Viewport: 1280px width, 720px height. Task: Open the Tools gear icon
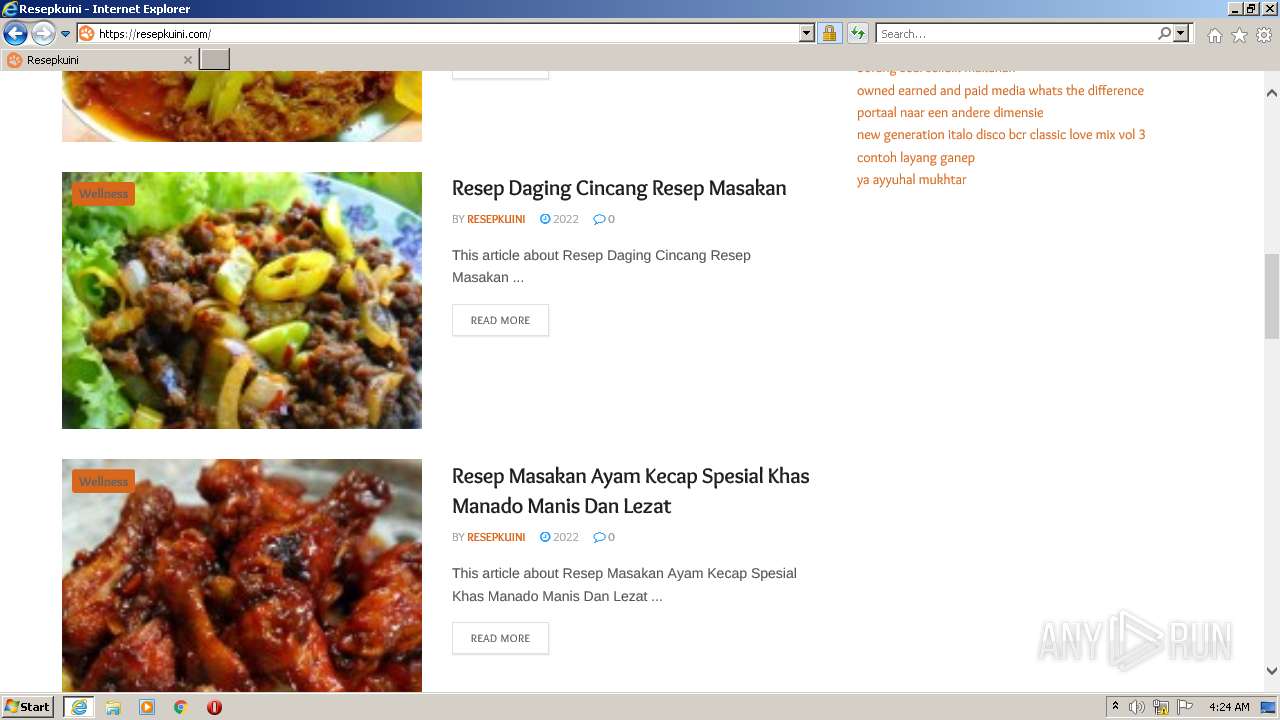(1264, 35)
